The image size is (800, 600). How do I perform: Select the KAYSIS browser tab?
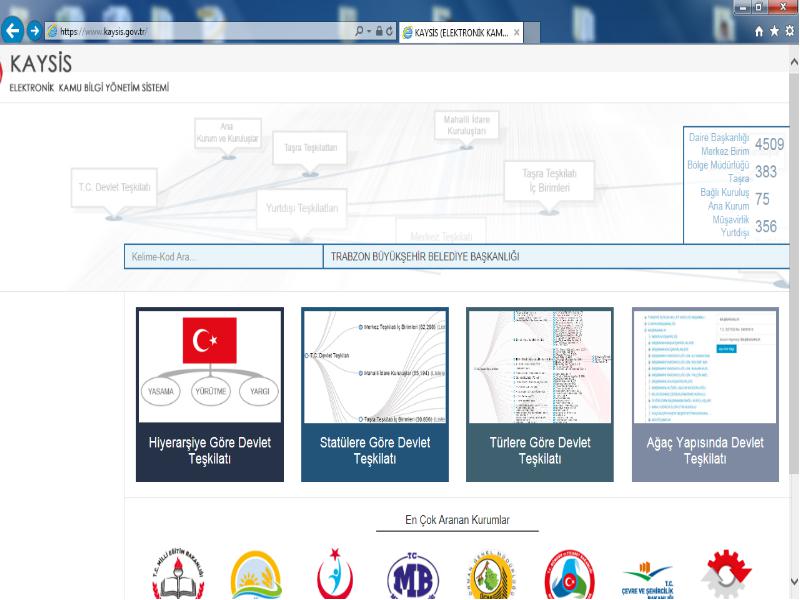pos(461,33)
